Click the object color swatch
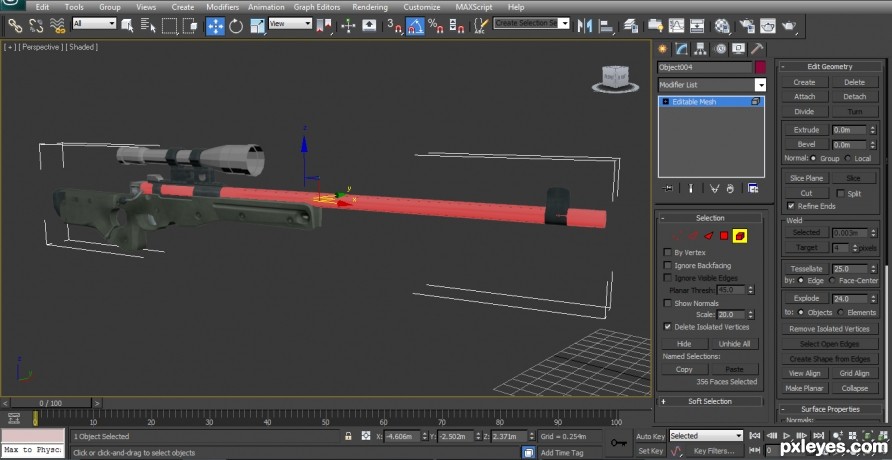 pyautogui.click(x=760, y=67)
